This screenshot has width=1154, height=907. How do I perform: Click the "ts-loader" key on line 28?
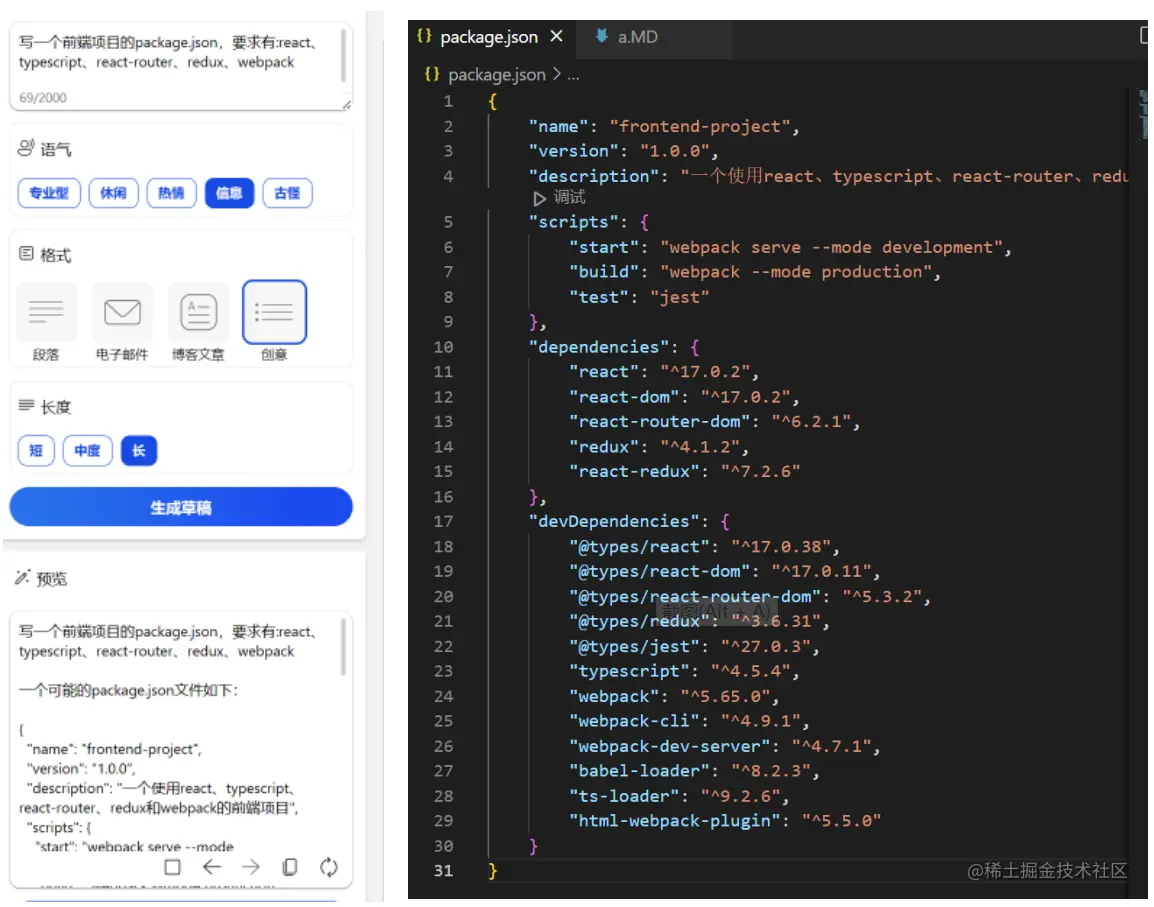[x=624, y=796]
